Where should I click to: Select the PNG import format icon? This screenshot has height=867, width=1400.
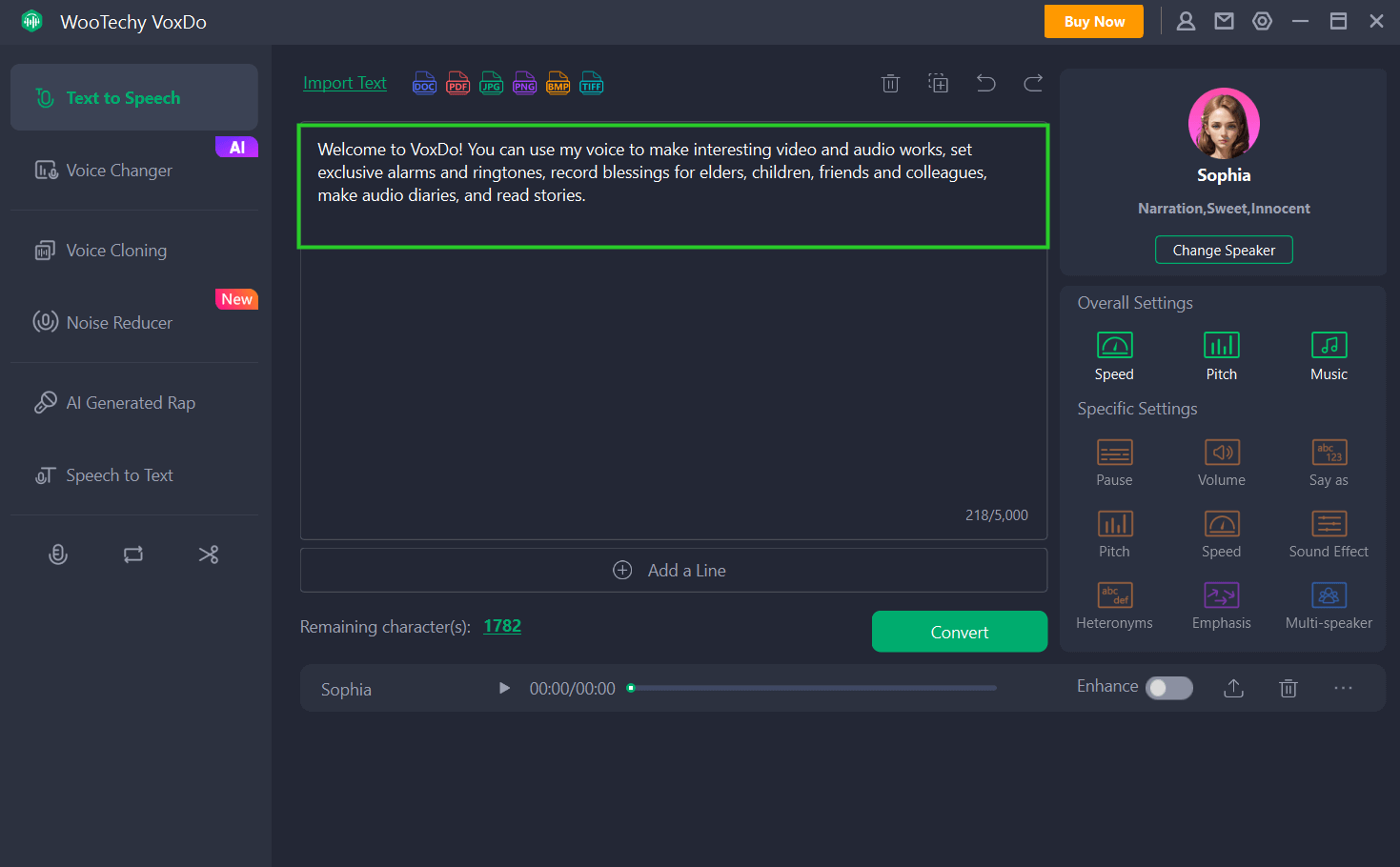(524, 83)
